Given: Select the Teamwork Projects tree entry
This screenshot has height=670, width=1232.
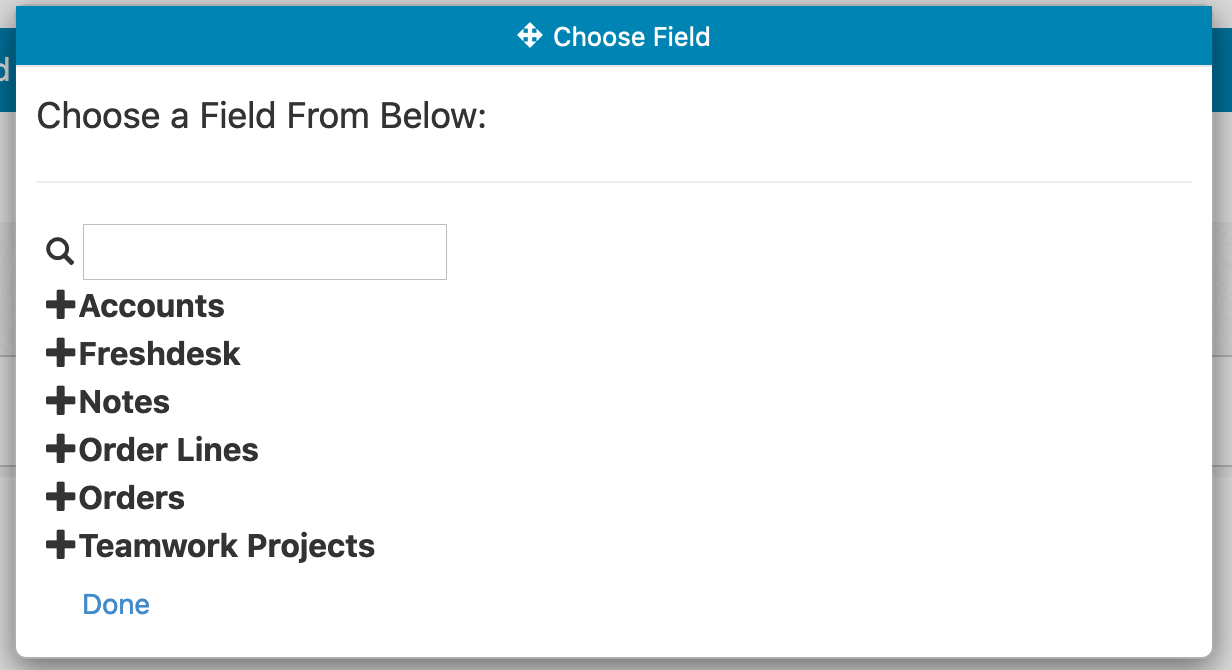Looking at the screenshot, I should (x=227, y=545).
